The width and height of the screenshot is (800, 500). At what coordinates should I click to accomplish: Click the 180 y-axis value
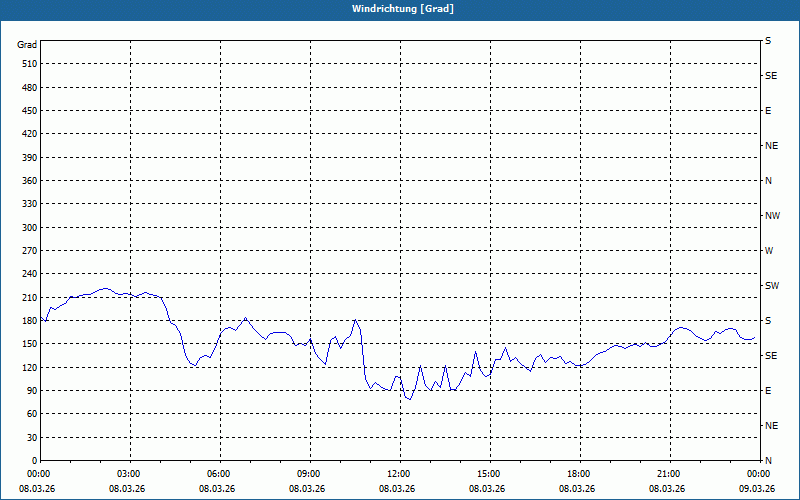pos(30,321)
